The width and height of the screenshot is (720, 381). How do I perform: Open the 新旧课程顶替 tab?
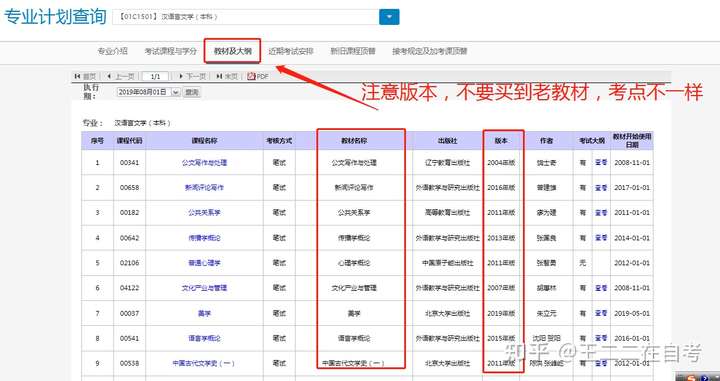353,51
